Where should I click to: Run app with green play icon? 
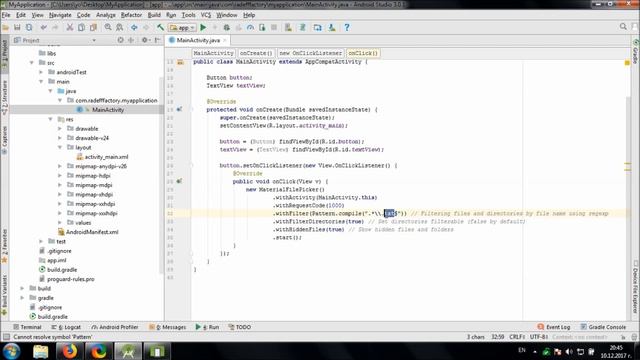point(203,27)
